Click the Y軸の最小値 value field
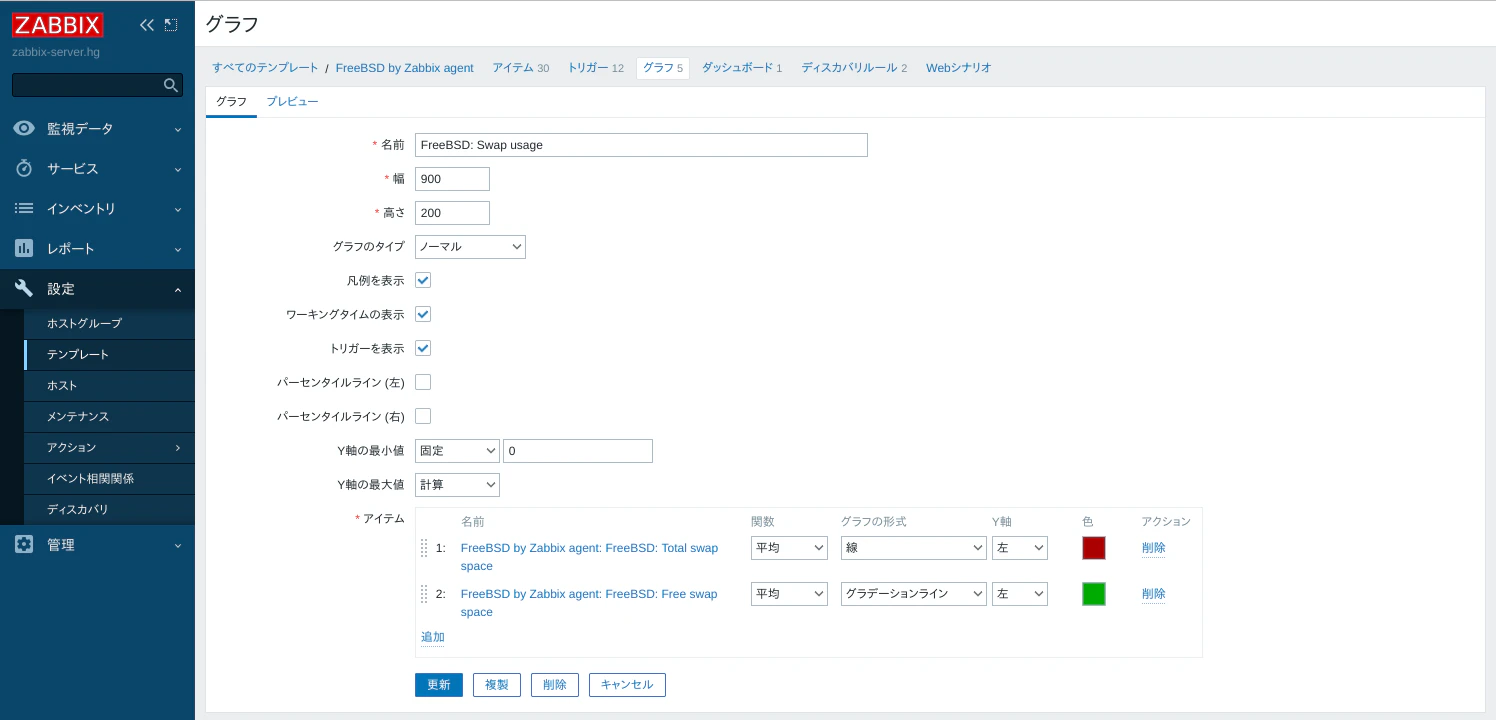The width and height of the screenshot is (1496, 720). (578, 451)
